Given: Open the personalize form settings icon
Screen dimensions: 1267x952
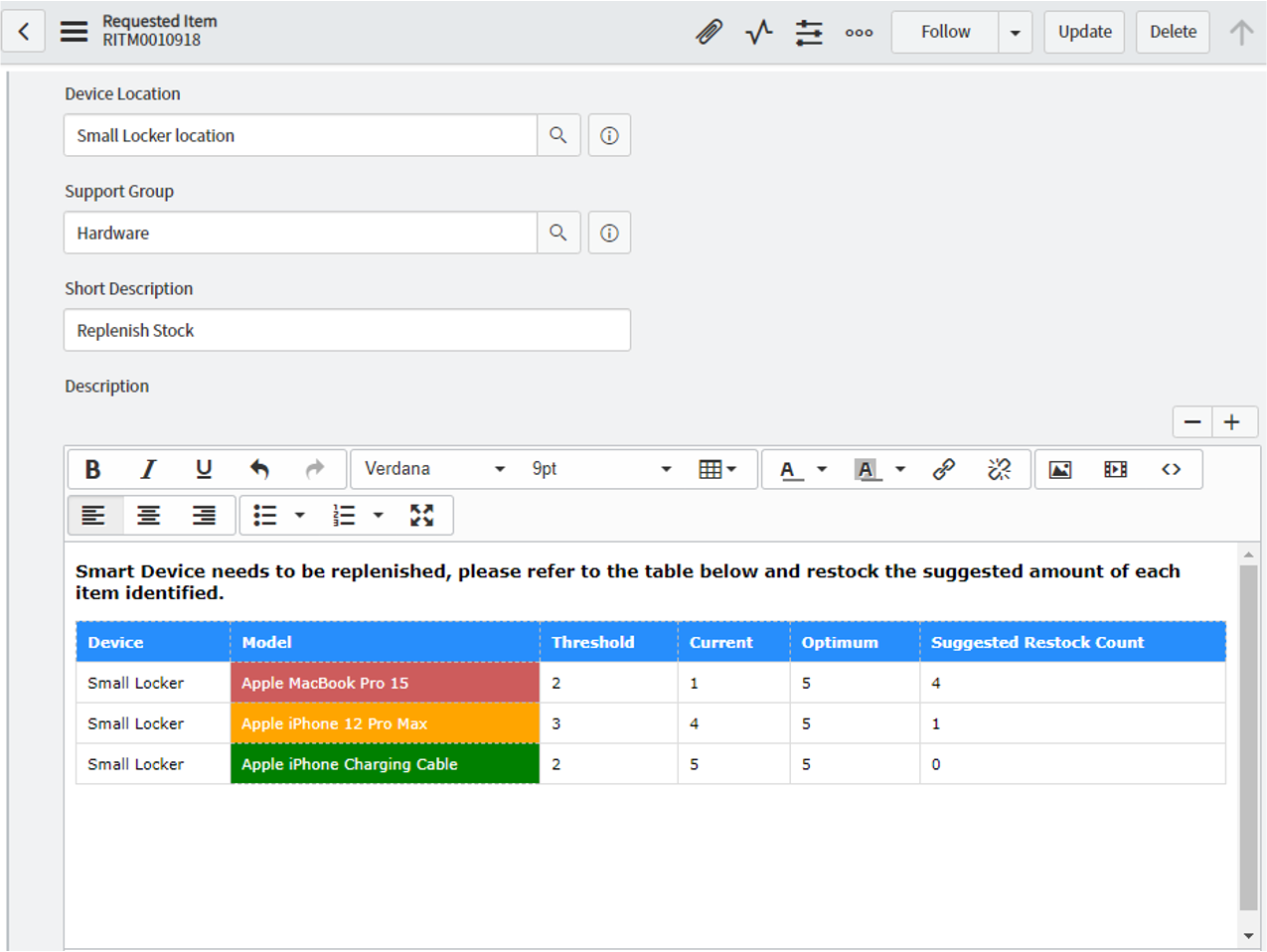Looking at the screenshot, I should pos(809,32).
